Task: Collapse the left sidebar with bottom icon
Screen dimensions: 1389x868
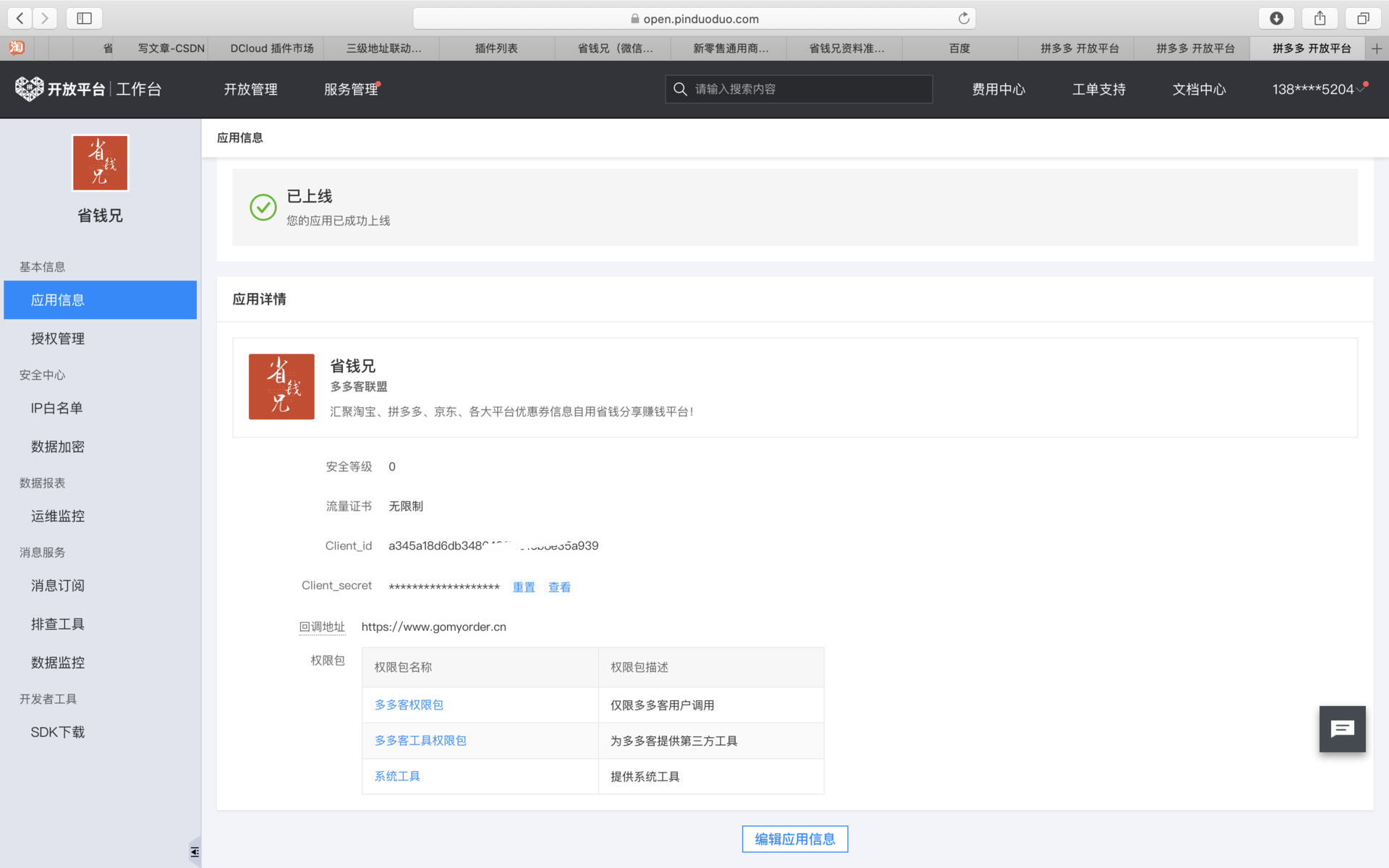Action: pos(195,852)
